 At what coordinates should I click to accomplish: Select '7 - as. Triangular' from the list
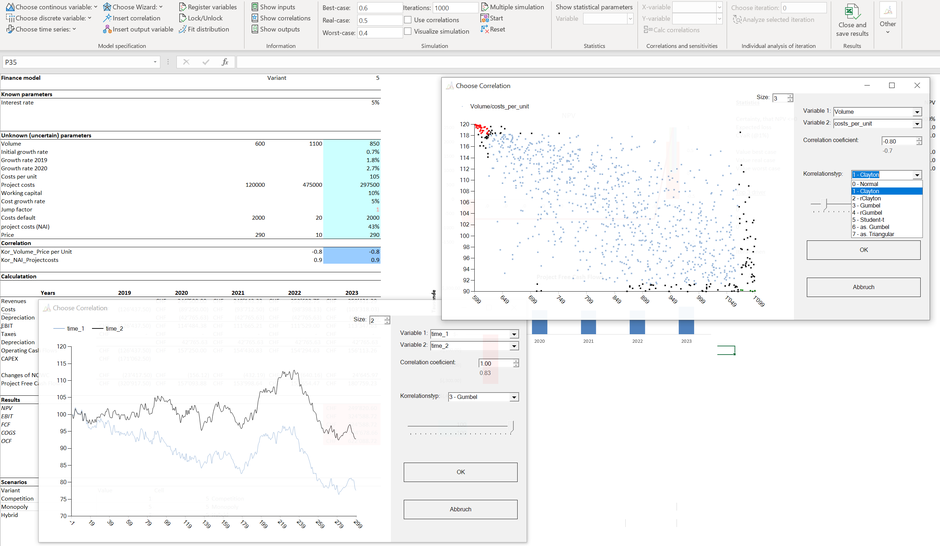(887, 234)
